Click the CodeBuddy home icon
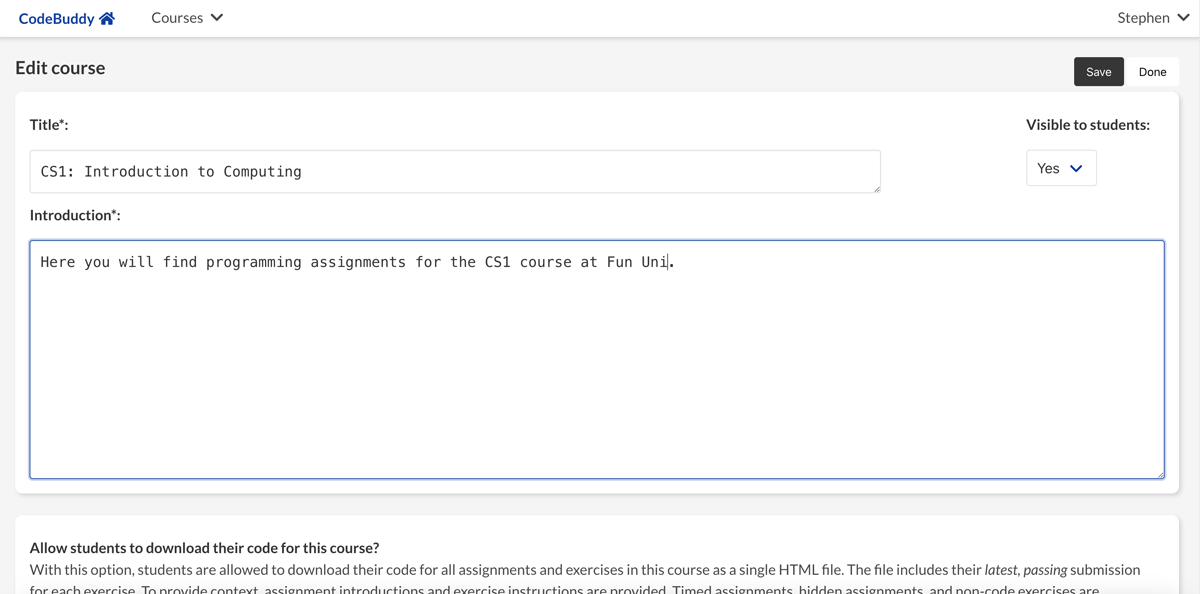Viewport: 1200px width, 594px height. point(107,18)
